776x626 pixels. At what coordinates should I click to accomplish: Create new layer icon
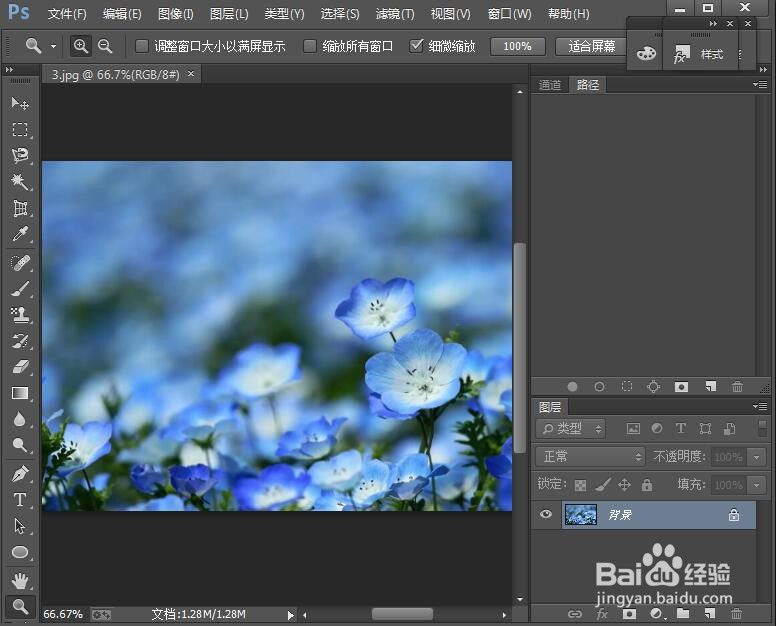point(710,614)
